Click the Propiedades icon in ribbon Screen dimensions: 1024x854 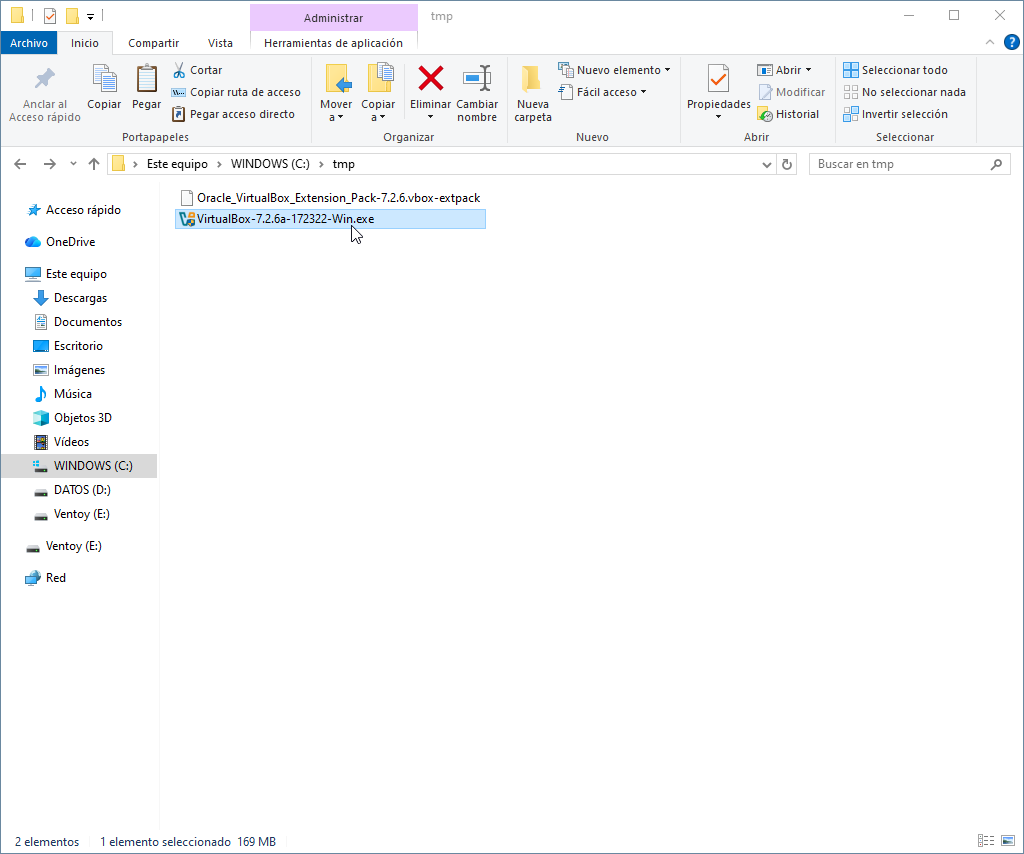pyautogui.click(x=718, y=80)
